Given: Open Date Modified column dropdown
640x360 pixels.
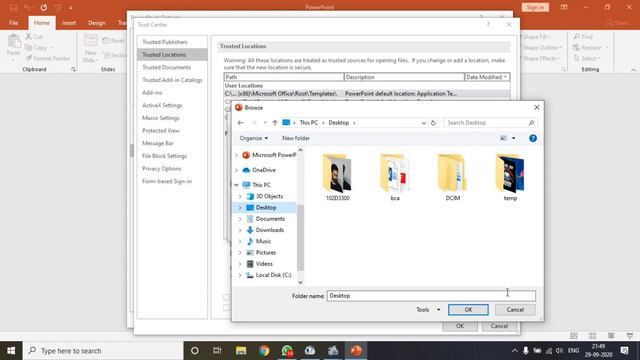Looking at the screenshot, I should tap(505, 77).
